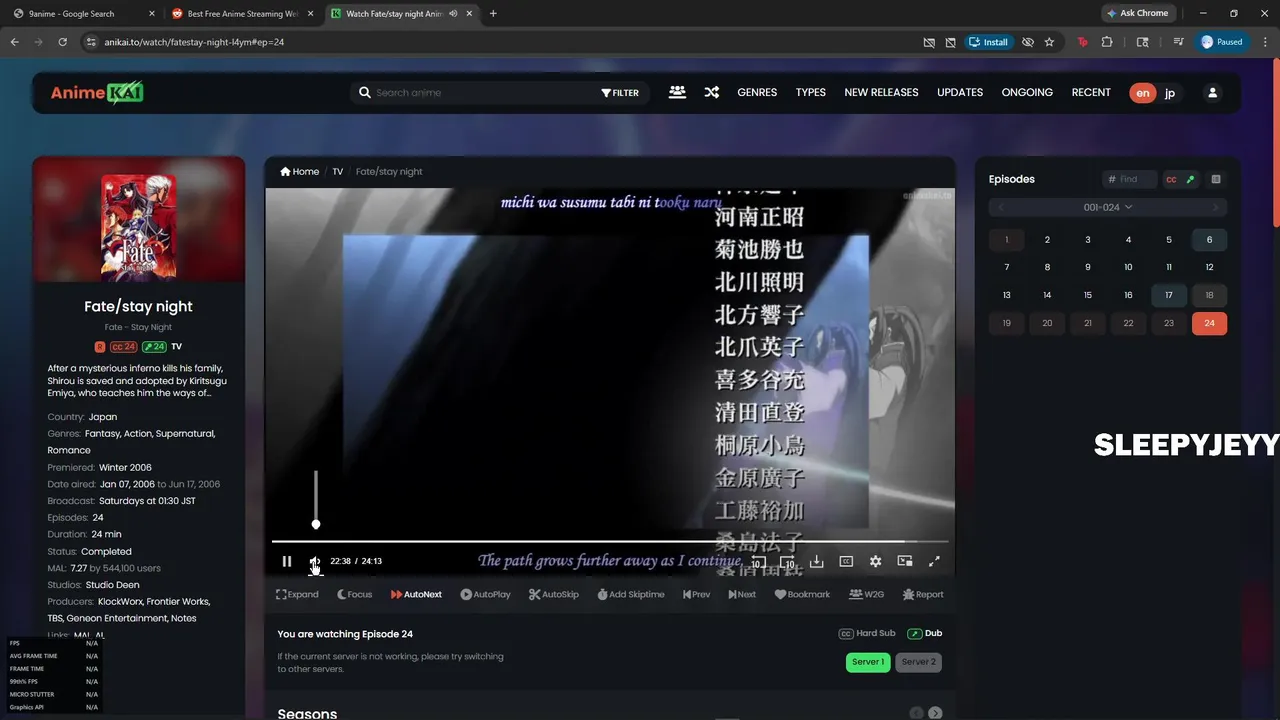The height and width of the screenshot is (720, 1280).
Task: Toggle Focus mode
Action: coord(354,594)
